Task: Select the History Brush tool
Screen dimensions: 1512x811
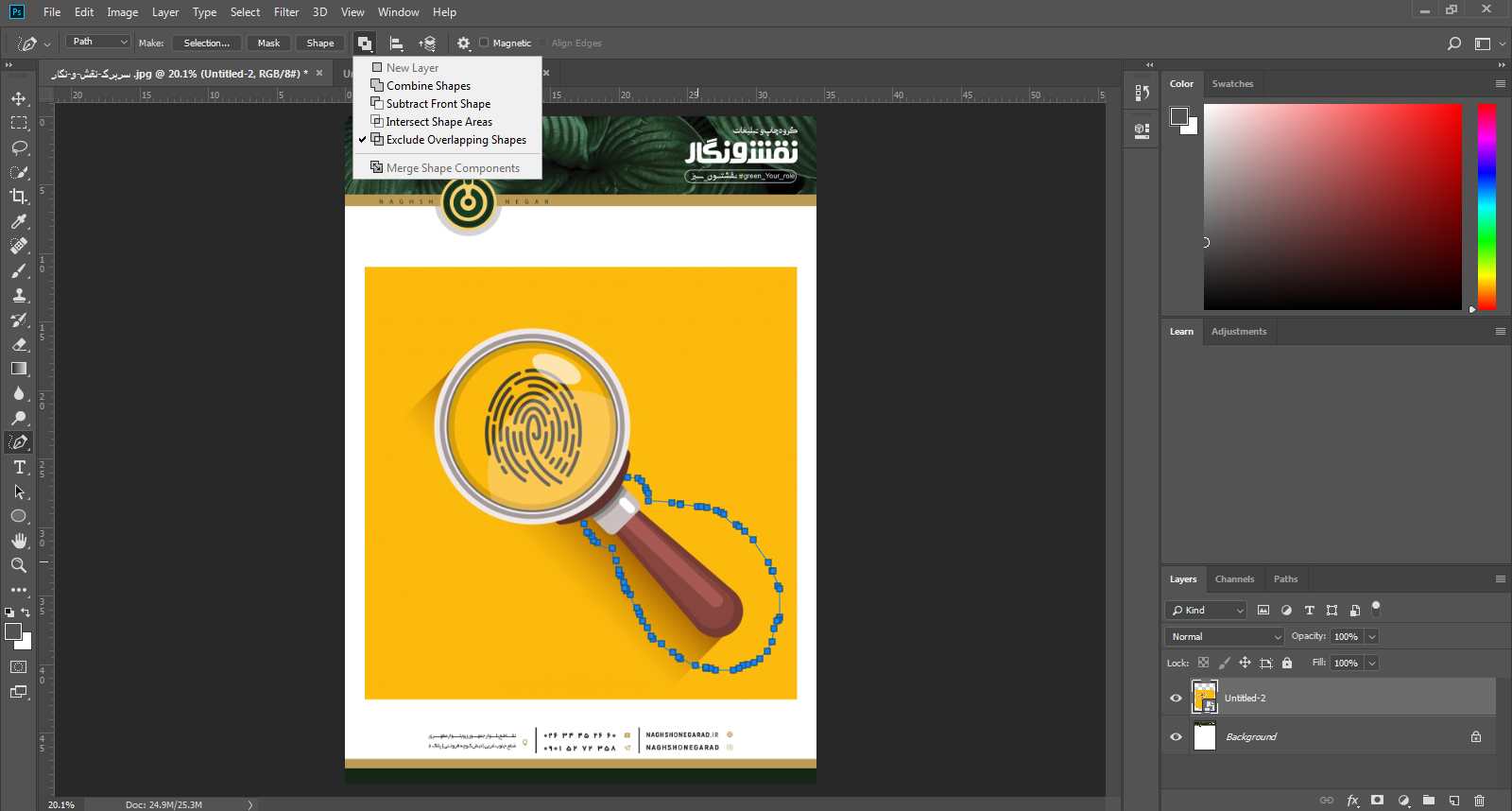Action: point(19,319)
